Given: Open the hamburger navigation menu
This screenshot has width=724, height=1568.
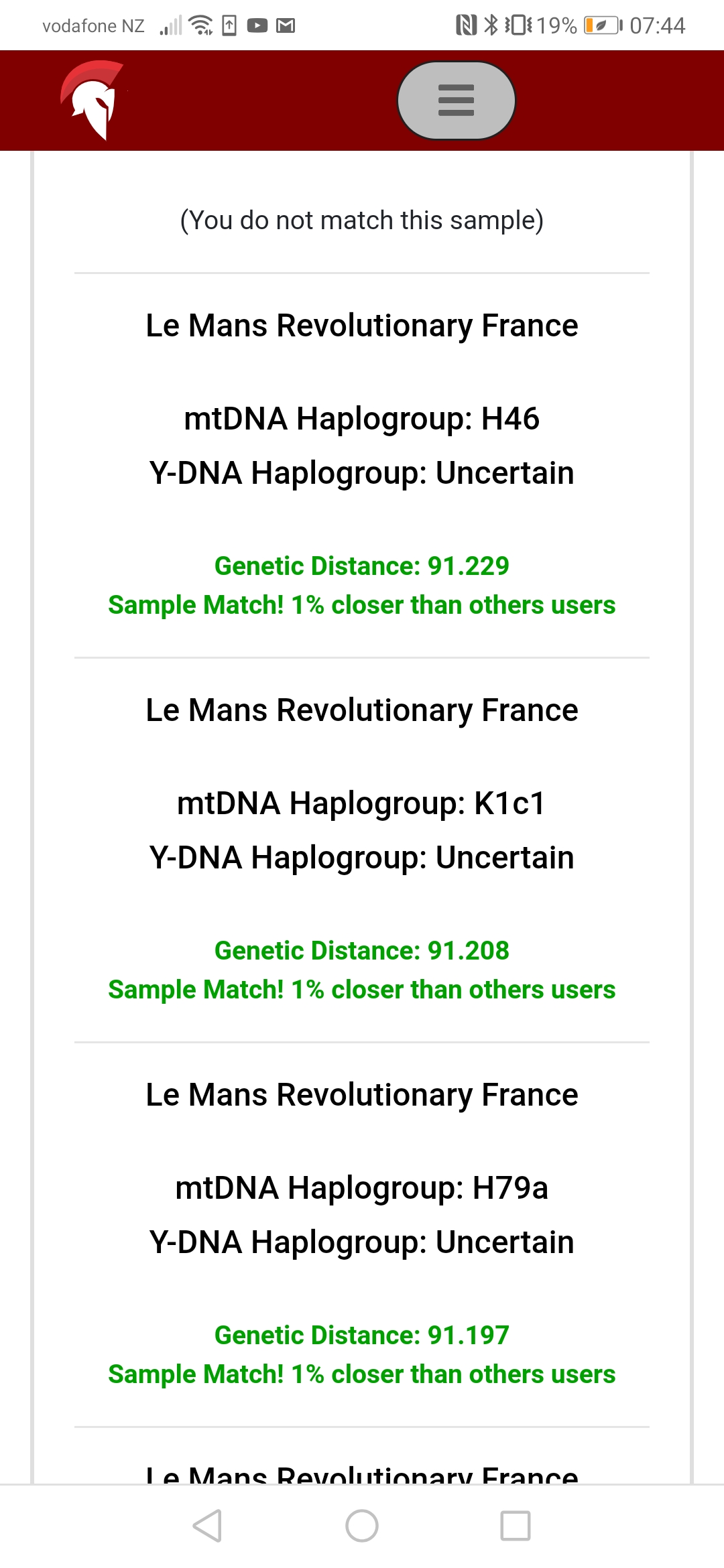Looking at the screenshot, I should coord(456,101).
